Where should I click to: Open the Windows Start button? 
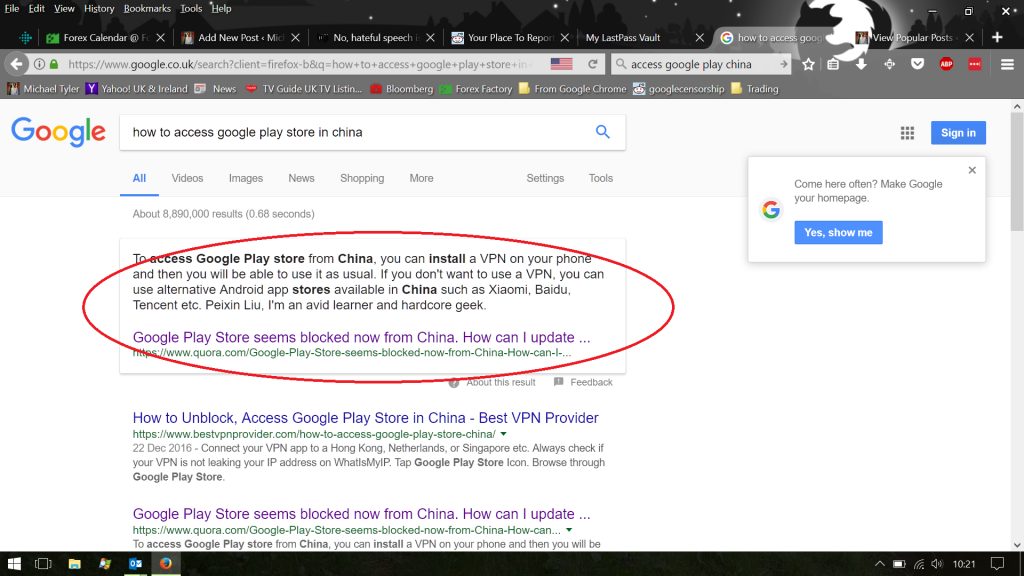[x=14, y=564]
